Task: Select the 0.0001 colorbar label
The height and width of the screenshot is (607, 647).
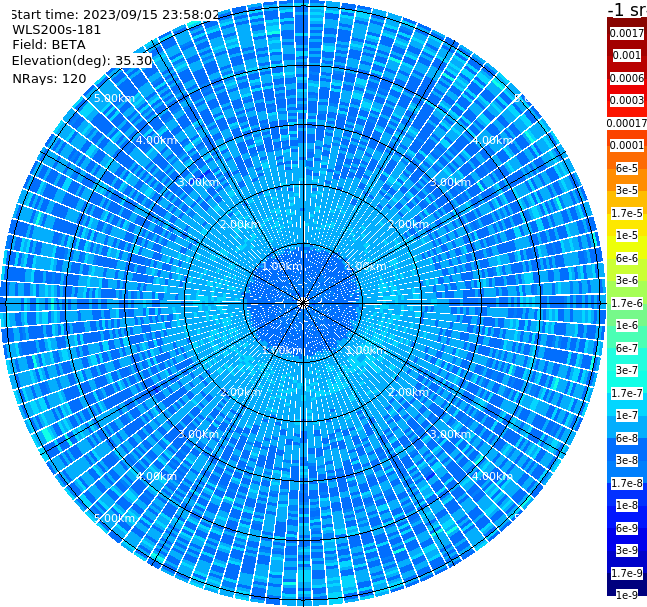Action: [627, 145]
